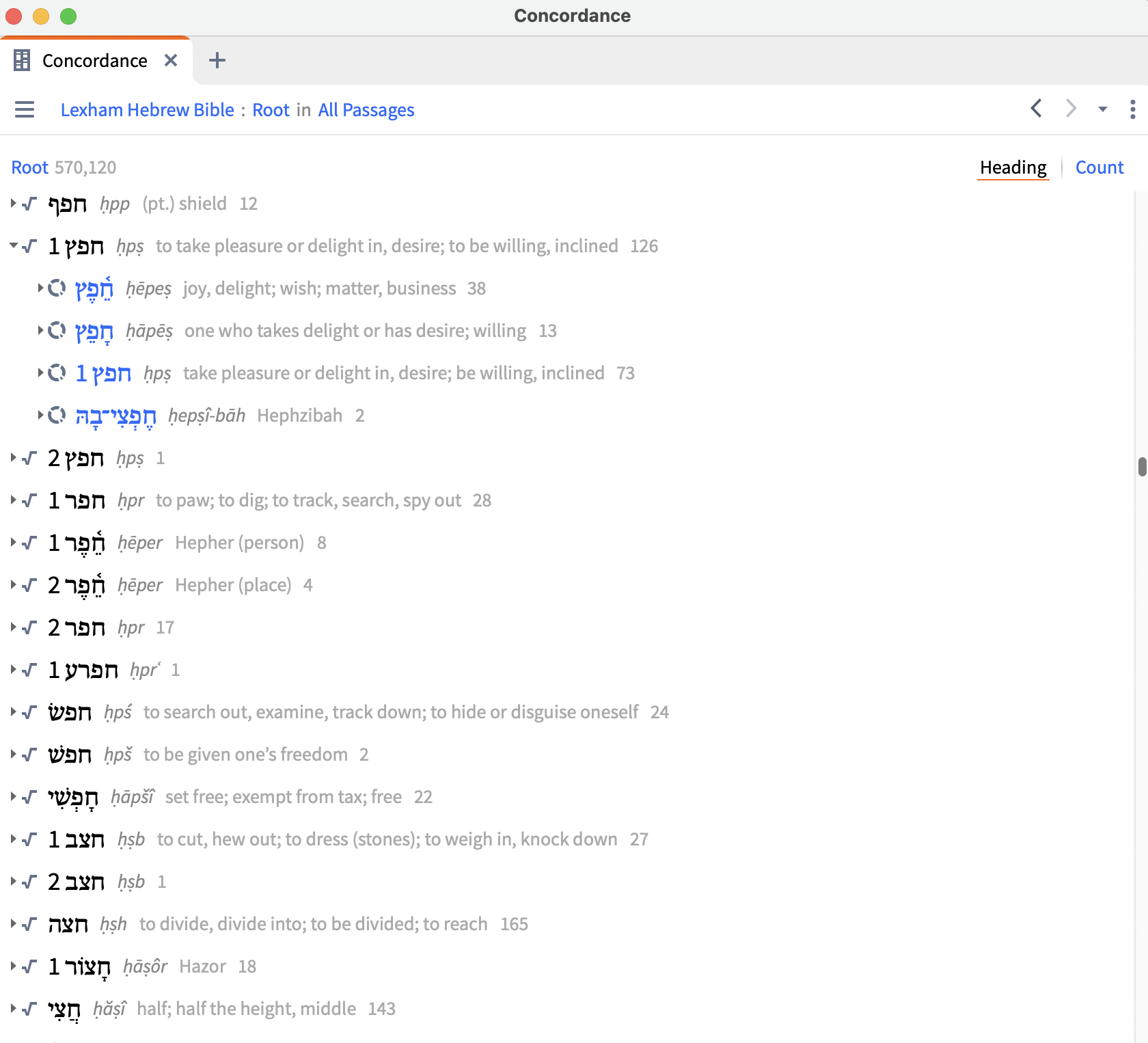The width and height of the screenshot is (1148, 1043).
Task: Sort the list by Heading
Action: (x=1013, y=167)
